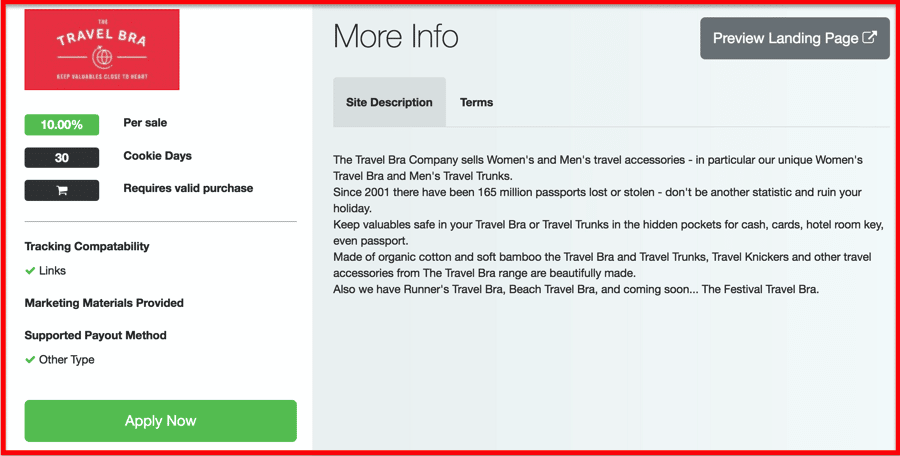Click the 10.00% commission badge
The image size is (900, 456).
tap(61, 125)
